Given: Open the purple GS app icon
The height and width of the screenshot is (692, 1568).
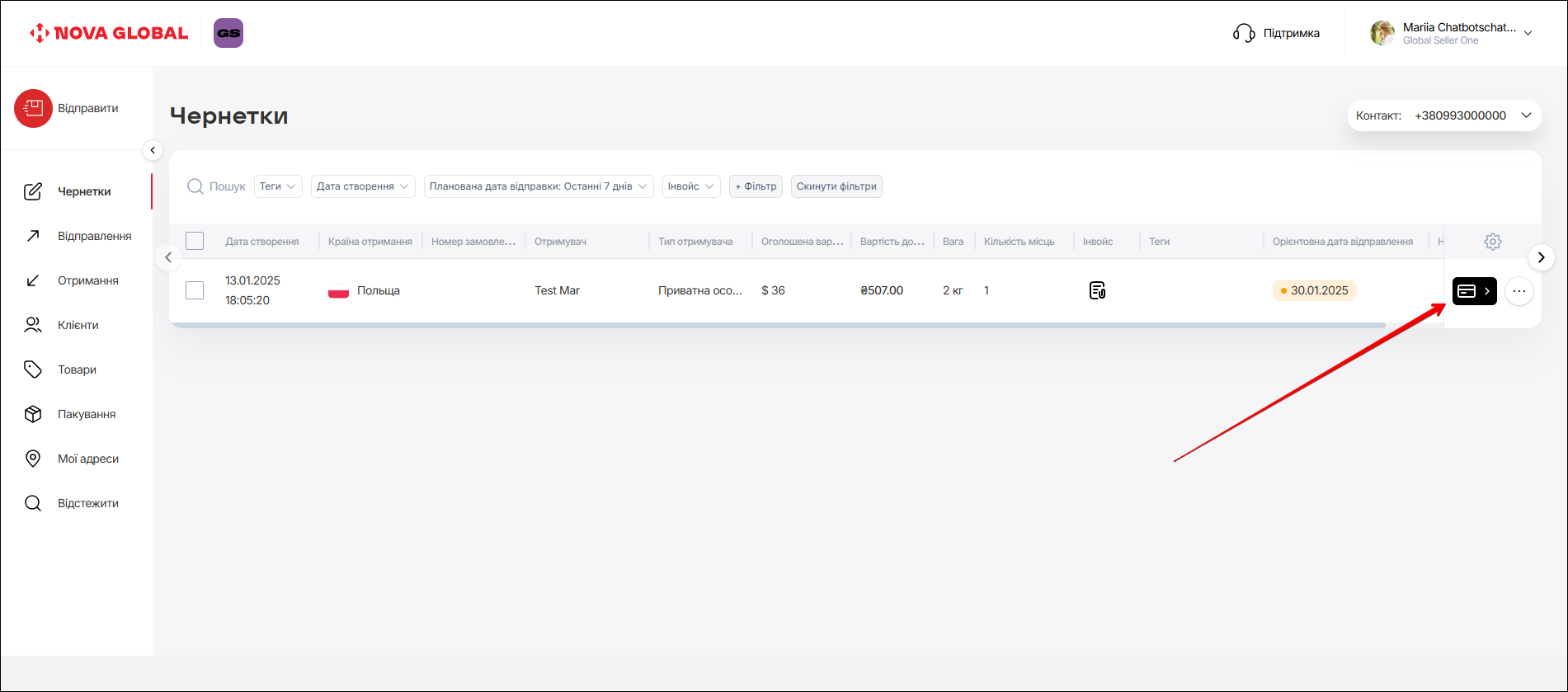Looking at the screenshot, I should click(228, 33).
